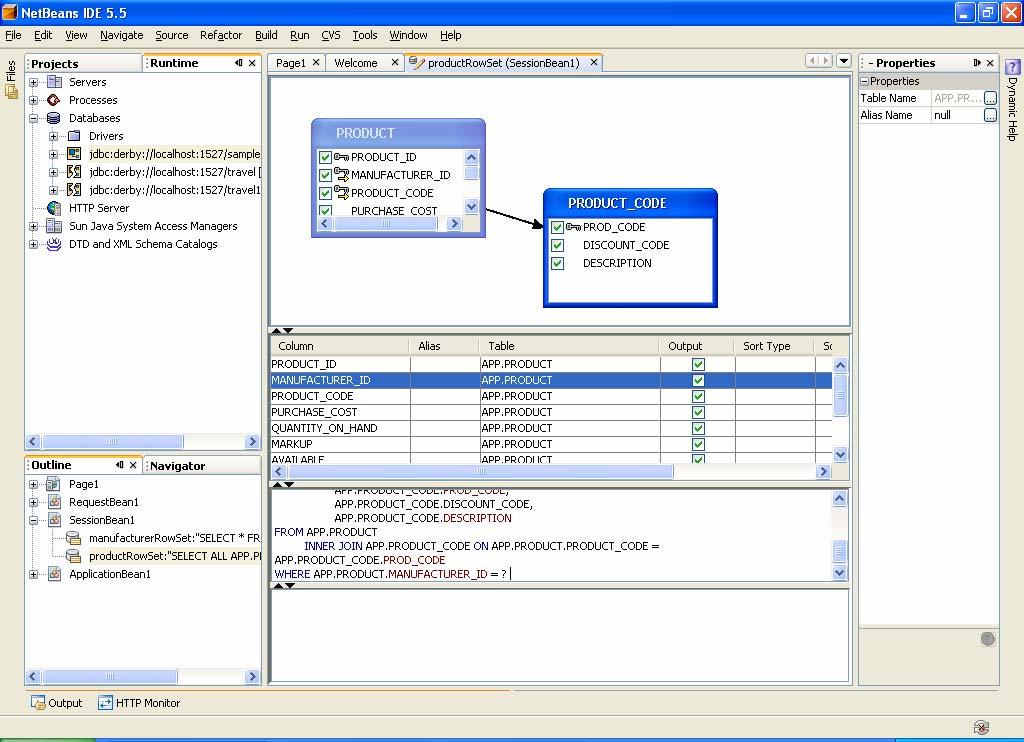
Task: Click the PROD_CODE key icon
Action: click(x=573, y=227)
